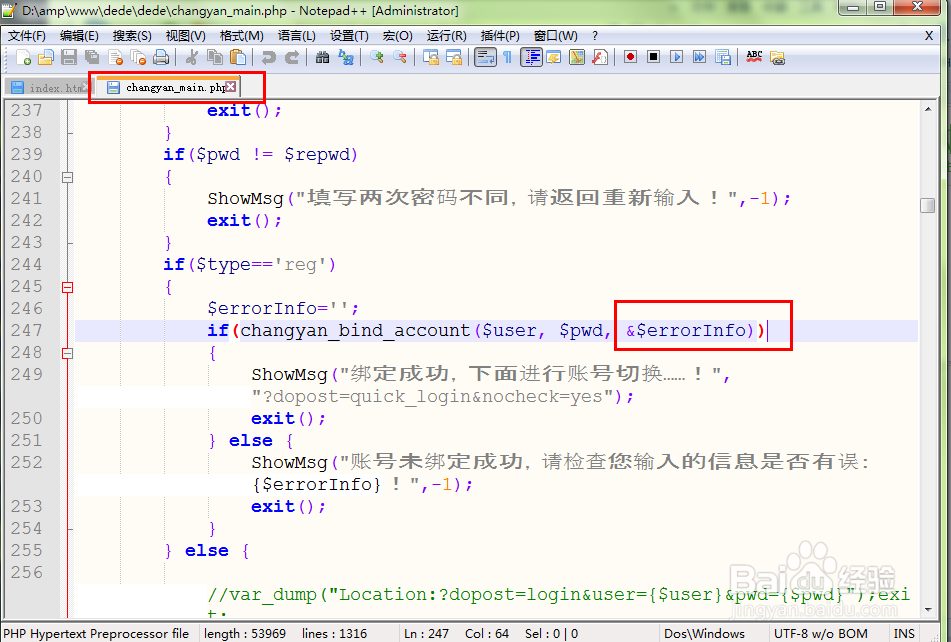Save the recorded macro icon
Viewport: 951px width, 642px height.
[723, 58]
